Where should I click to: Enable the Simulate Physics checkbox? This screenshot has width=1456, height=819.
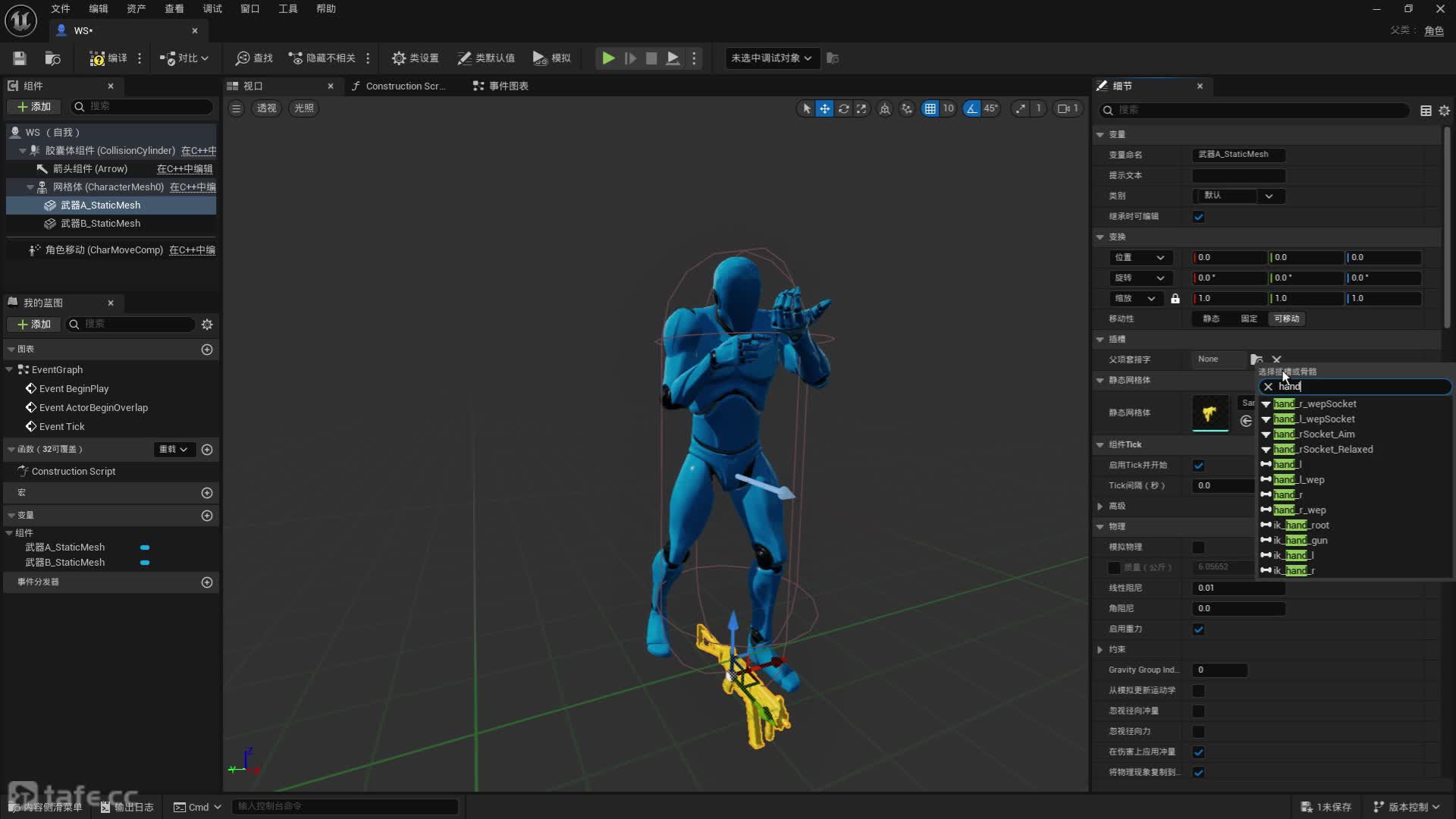tap(1198, 548)
